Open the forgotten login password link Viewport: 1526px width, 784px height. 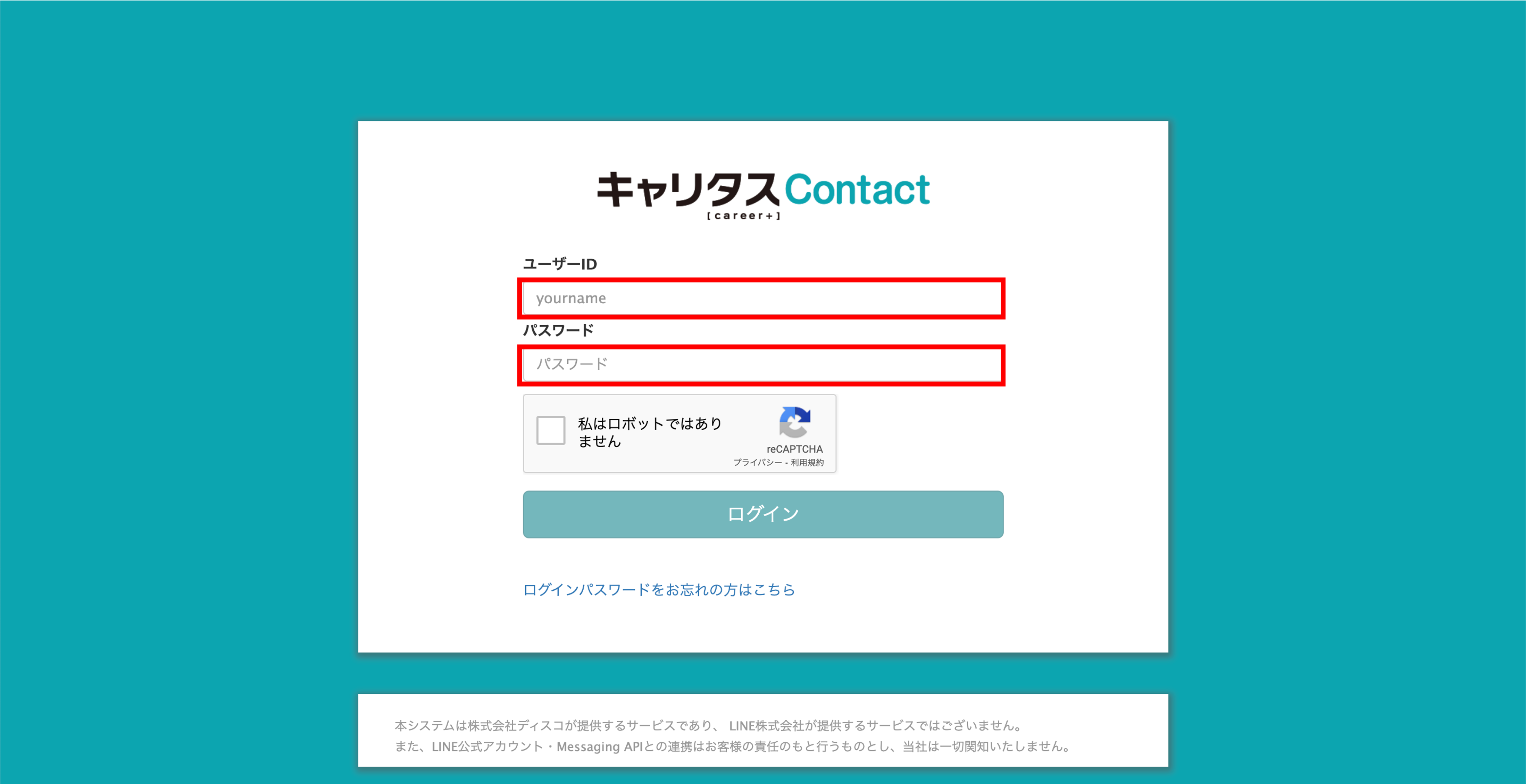[x=659, y=589]
